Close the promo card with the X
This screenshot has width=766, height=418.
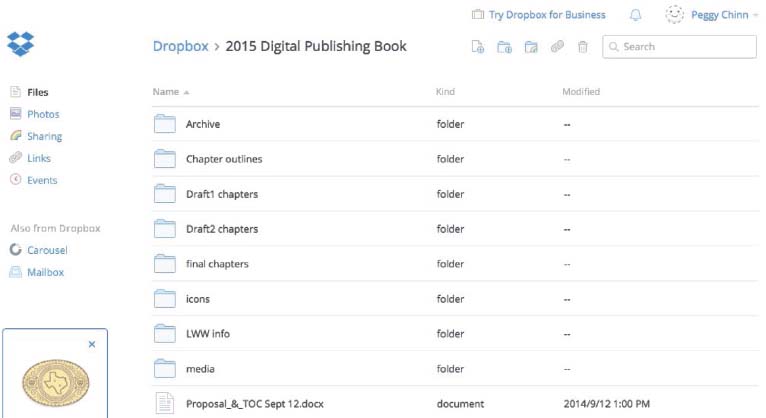tap(92, 344)
